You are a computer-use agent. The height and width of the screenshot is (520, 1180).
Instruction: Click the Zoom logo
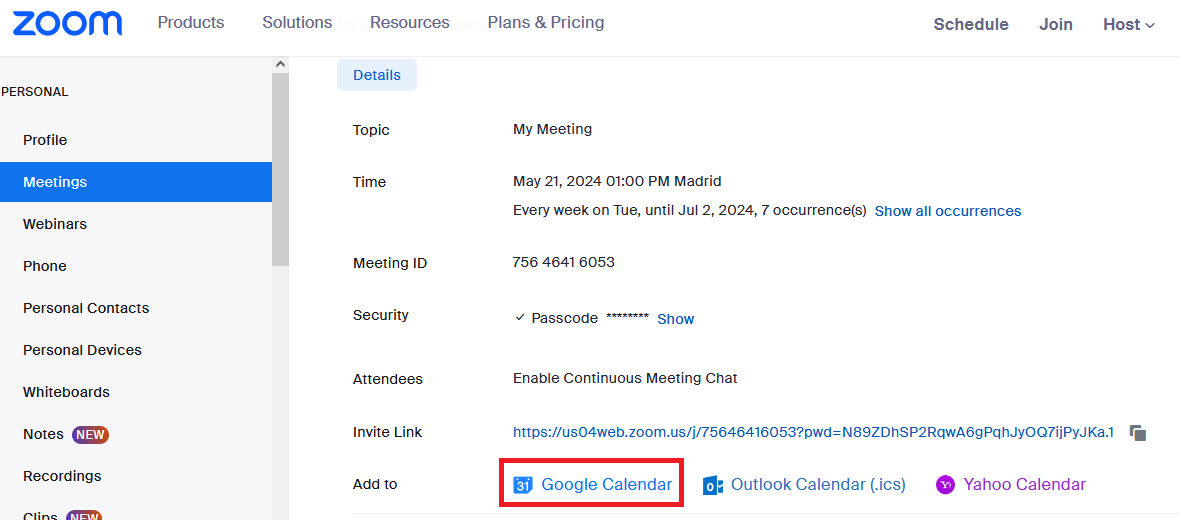click(x=67, y=23)
